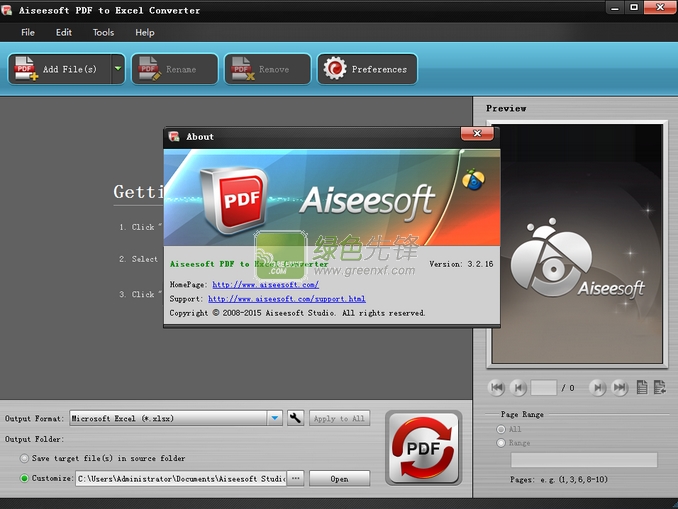The height and width of the screenshot is (509, 678).
Task: Start conversion with the big PDF button
Action: (424, 448)
